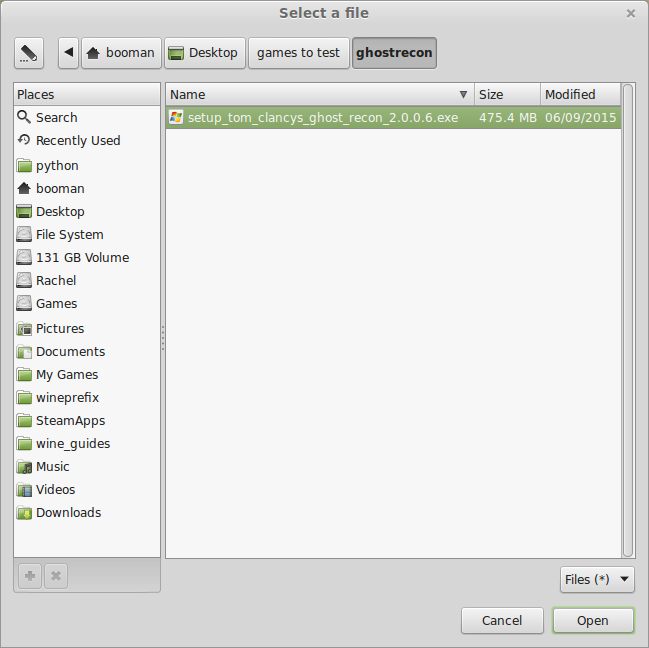The image size is (649, 648).
Task: Close the Select a file dialog
Action: pos(631,14)
